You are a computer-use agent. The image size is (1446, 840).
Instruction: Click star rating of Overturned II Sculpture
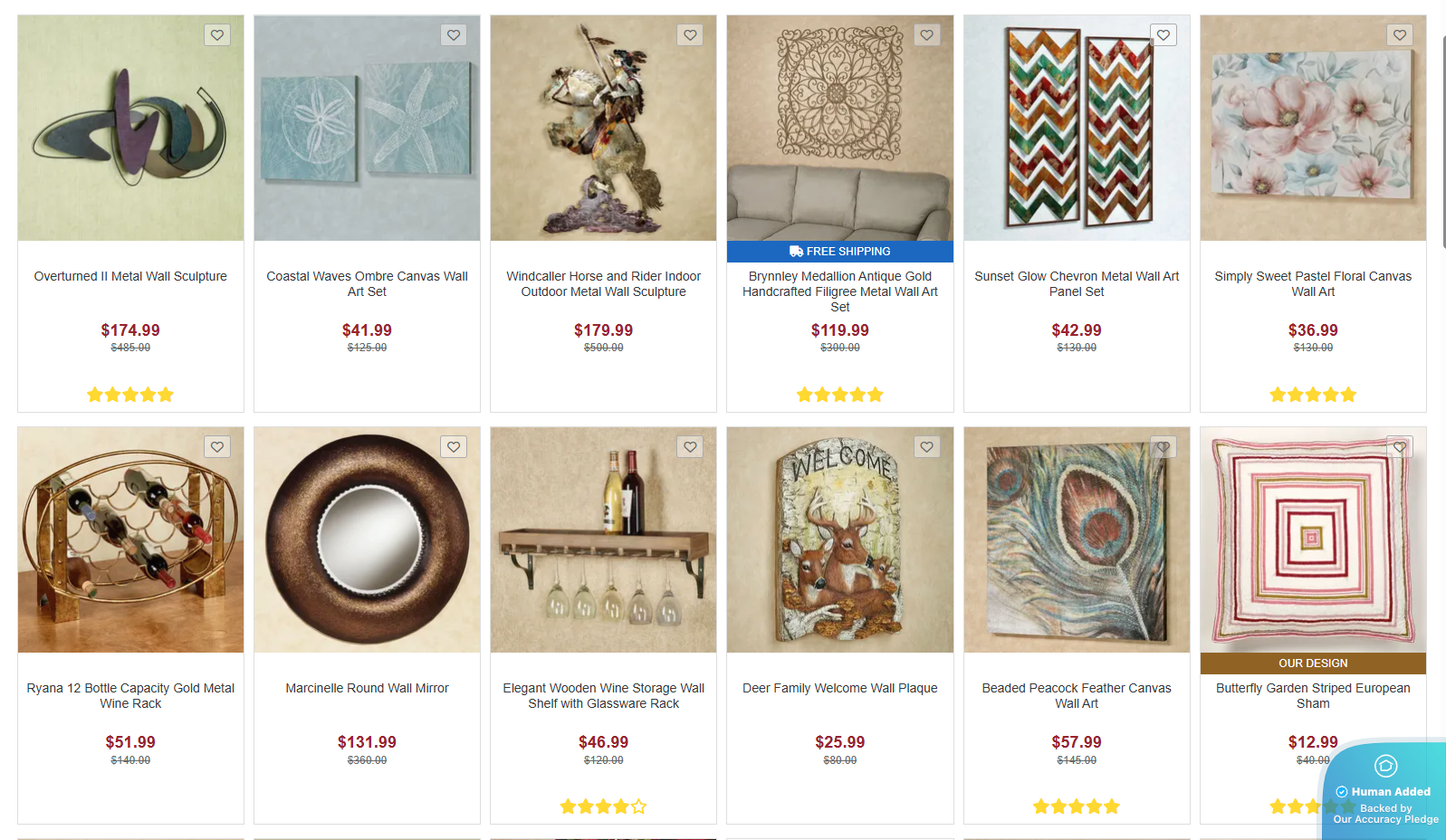click(x=130, y=395)
